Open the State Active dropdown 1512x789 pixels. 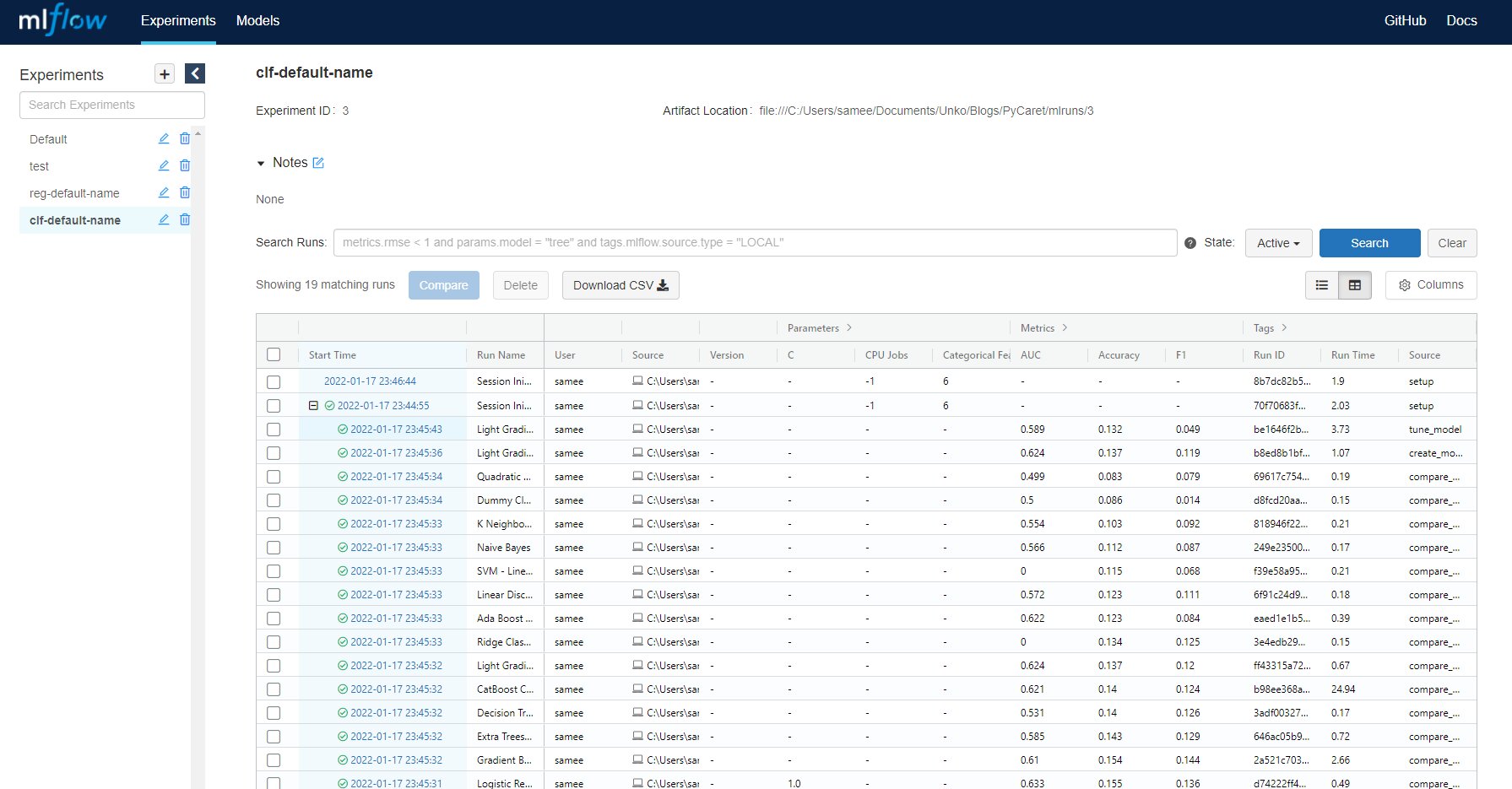point(1277,243)
